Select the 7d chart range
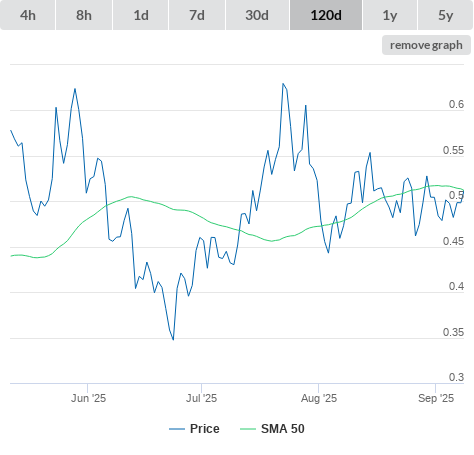 [x=197, y=15]
